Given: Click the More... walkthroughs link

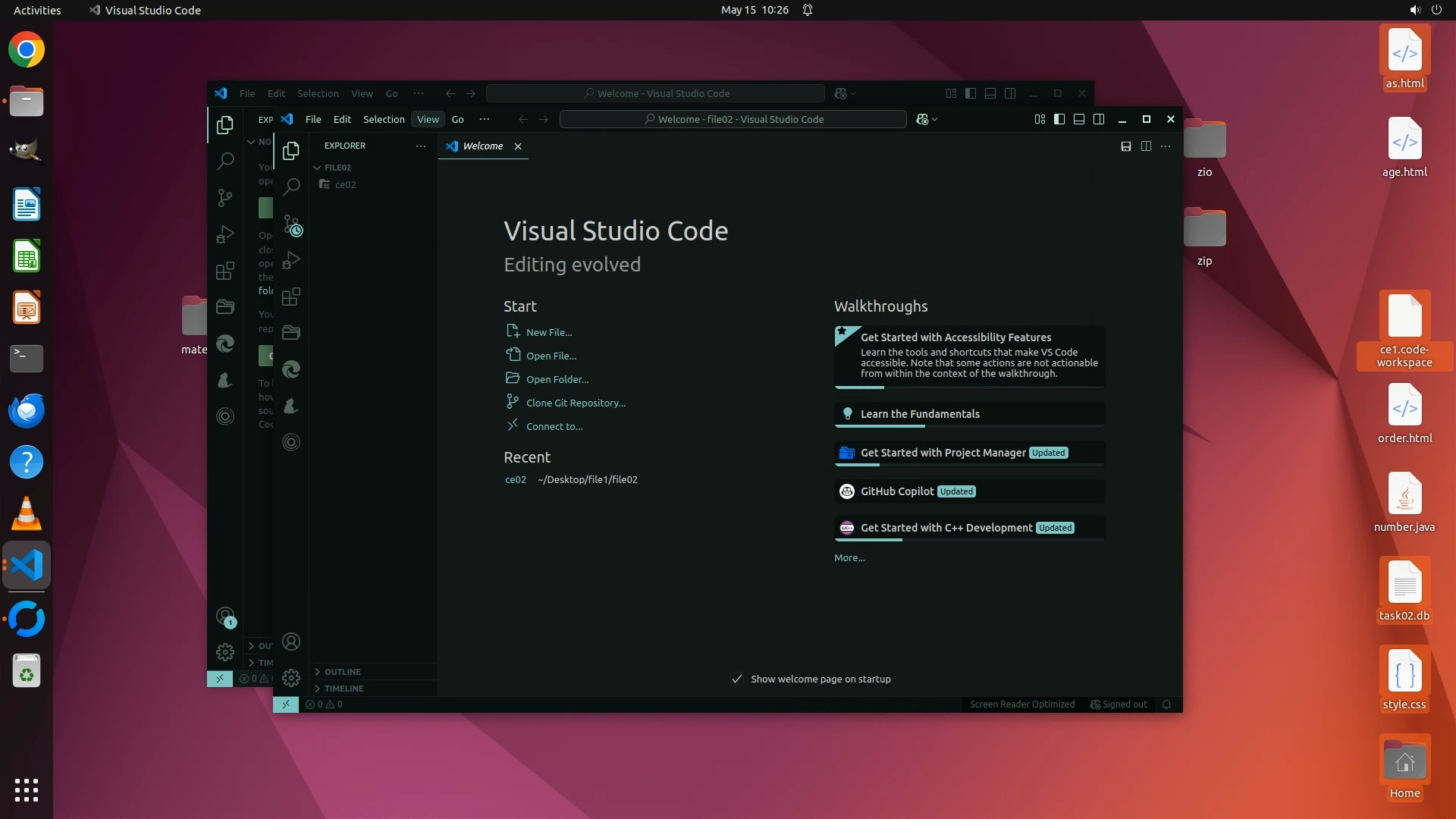Looking at the screenshot, I should click(849, 557).
